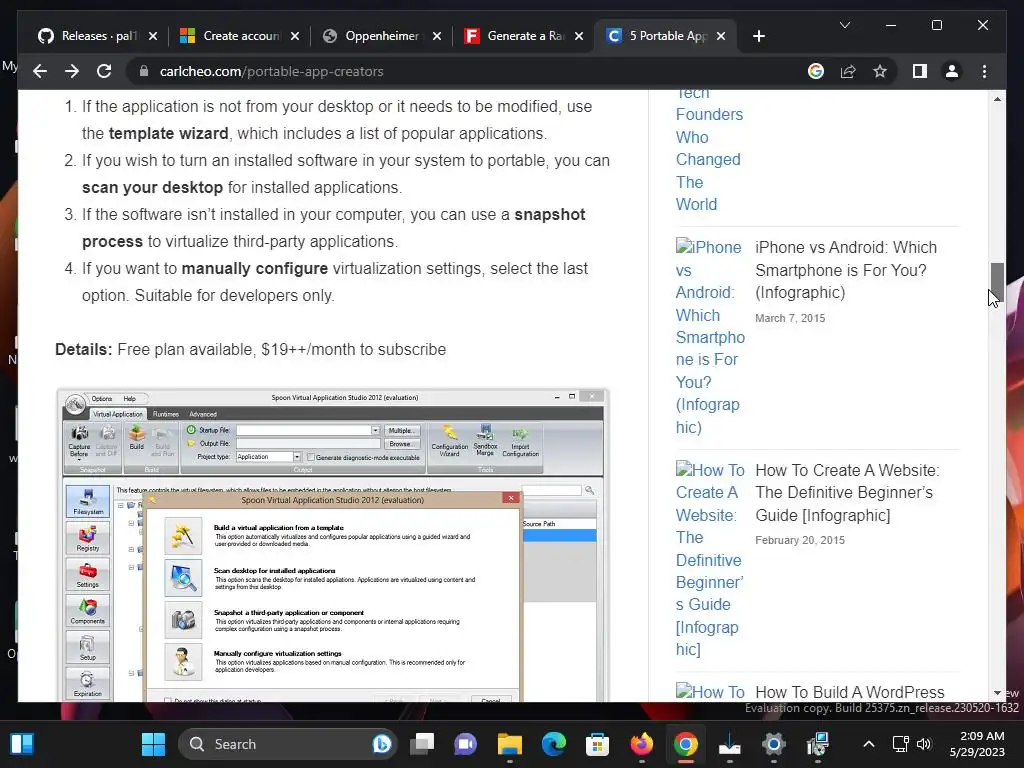Expand the tab search dropdown
This screenshot has height=768, width=1024.
(x=844, y=25)
